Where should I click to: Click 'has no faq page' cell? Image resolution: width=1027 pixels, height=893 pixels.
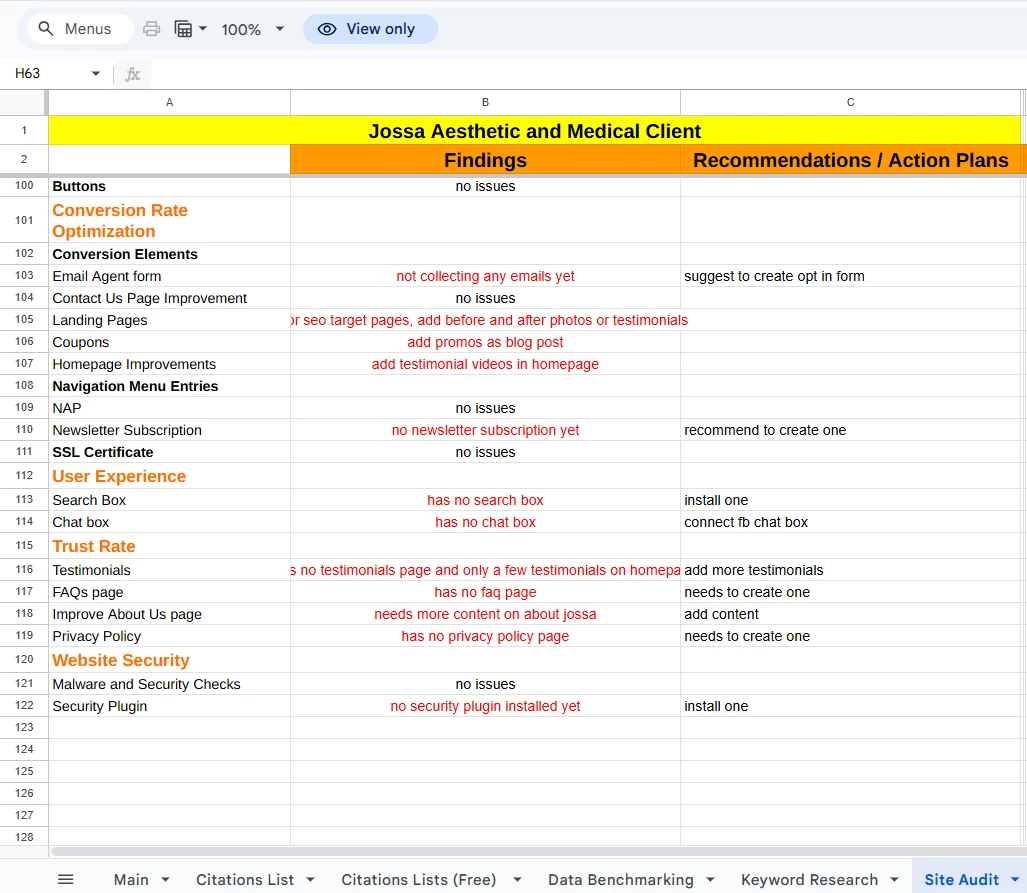485,592
